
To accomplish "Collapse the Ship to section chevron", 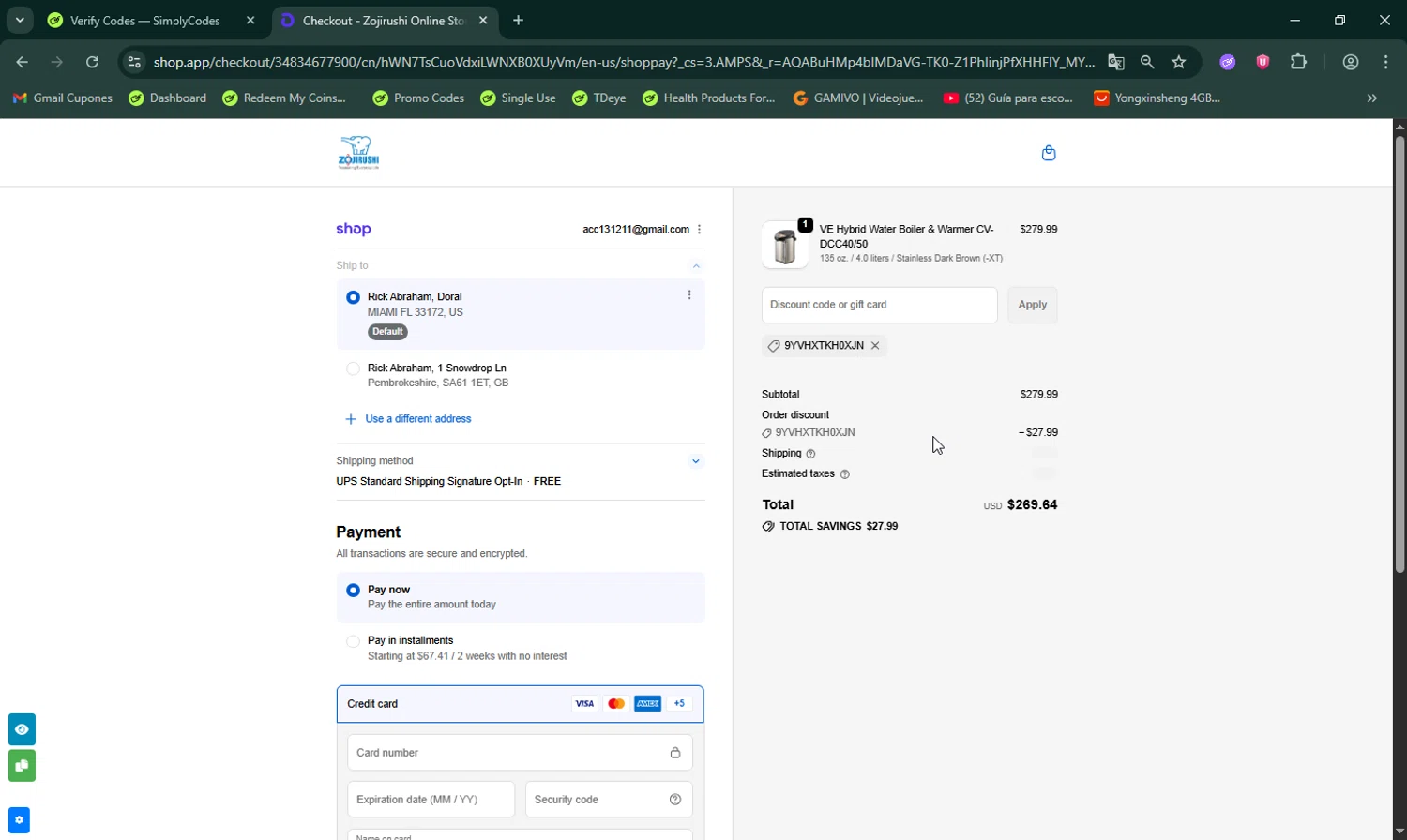I will tap(696, 266).
